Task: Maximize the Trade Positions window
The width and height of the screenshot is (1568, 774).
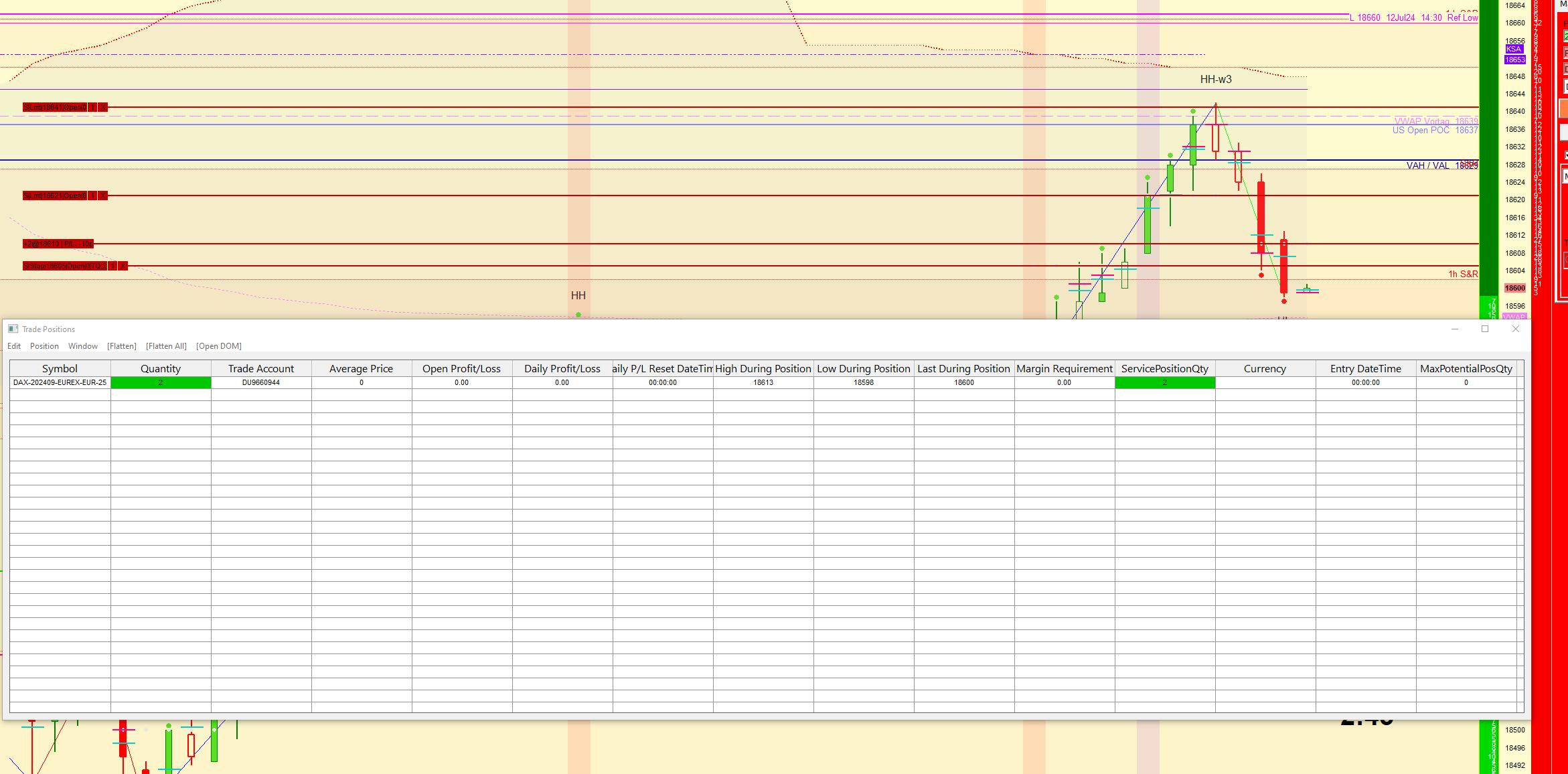Action: coord(1484,329)
